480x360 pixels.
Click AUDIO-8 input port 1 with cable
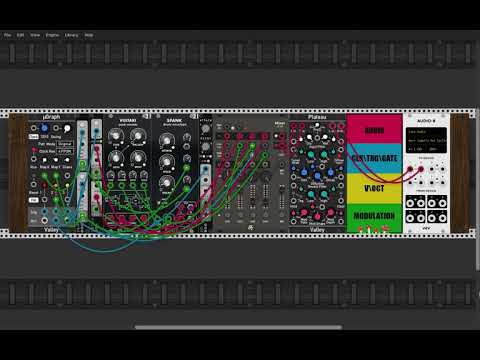pyautogui.click(x=410, y=169)
